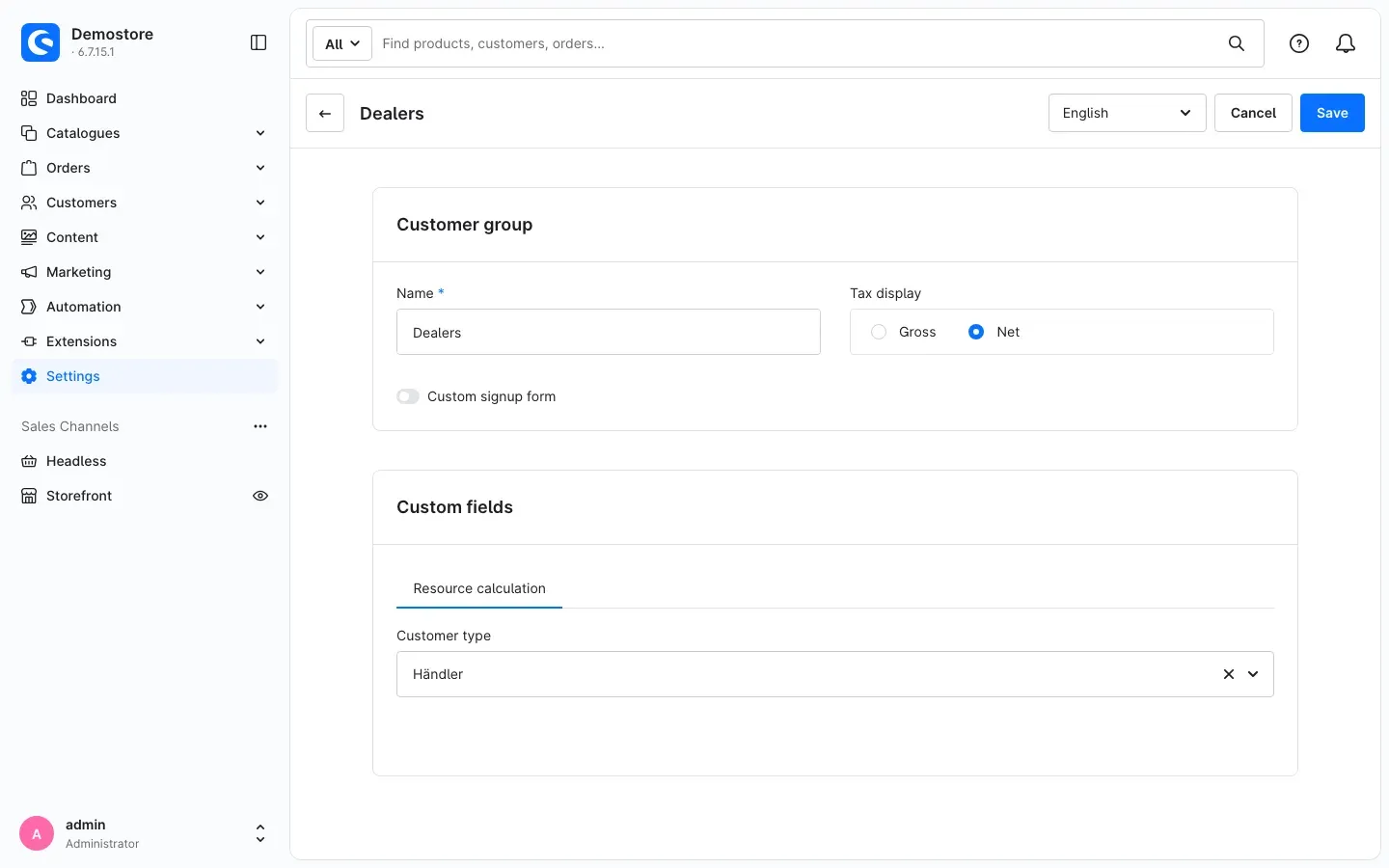Viewport: 1389px width, 868px height.
Task: Click the Customer group card heading
Action: click(465, 225)
